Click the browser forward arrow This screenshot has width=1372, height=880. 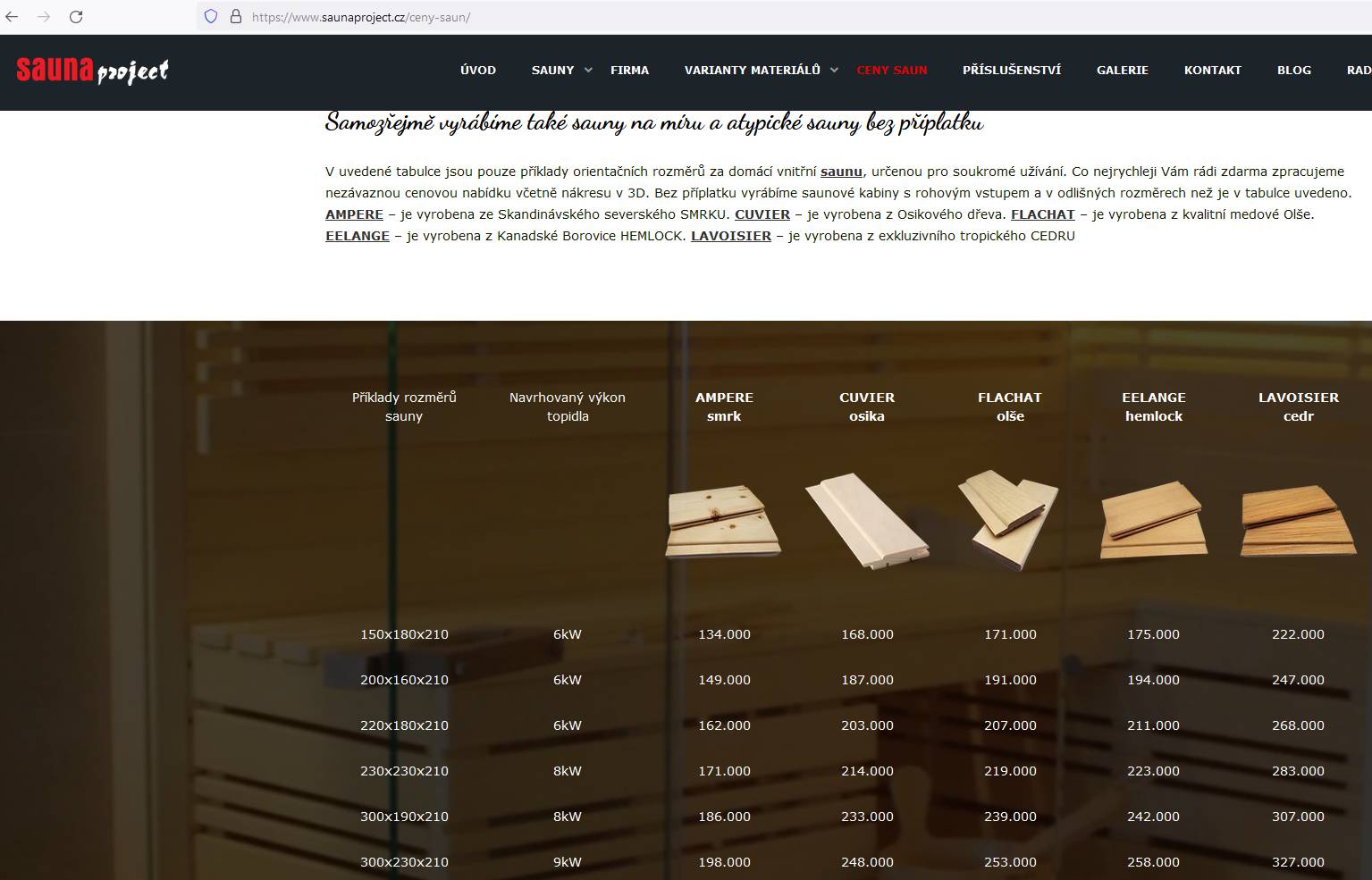(x=44, y=17)
